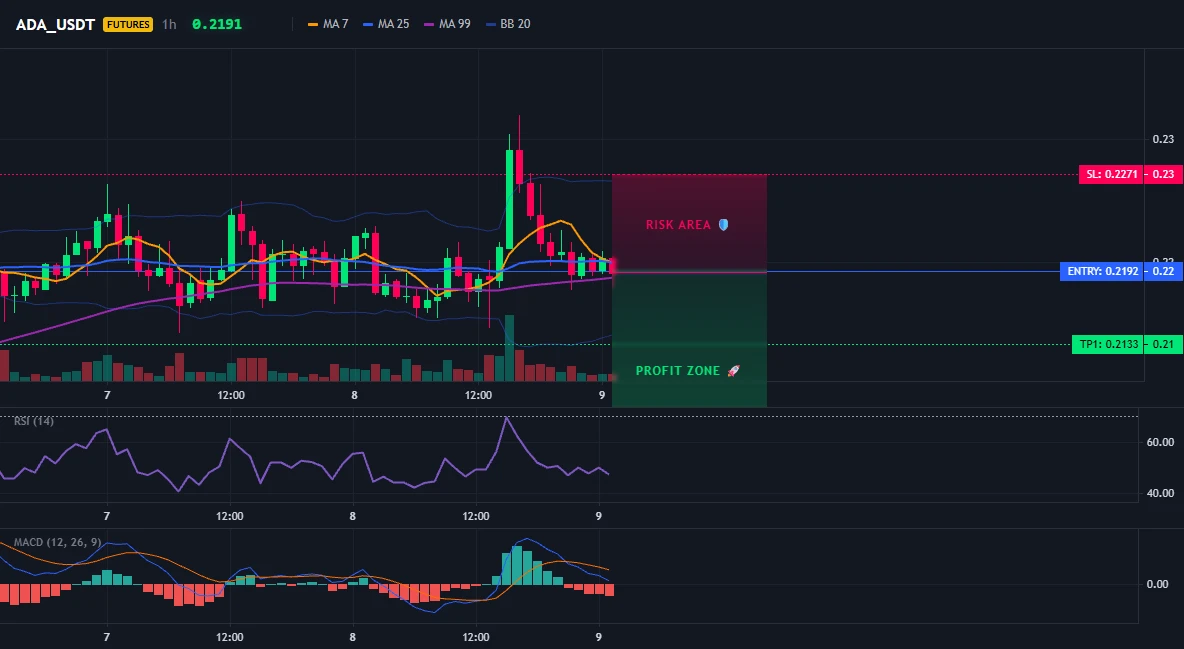Screen dimensions: 1184x649
Task: Toggle the MA 99 legend item
Action: pyautogui.click(x=447, y=24)
